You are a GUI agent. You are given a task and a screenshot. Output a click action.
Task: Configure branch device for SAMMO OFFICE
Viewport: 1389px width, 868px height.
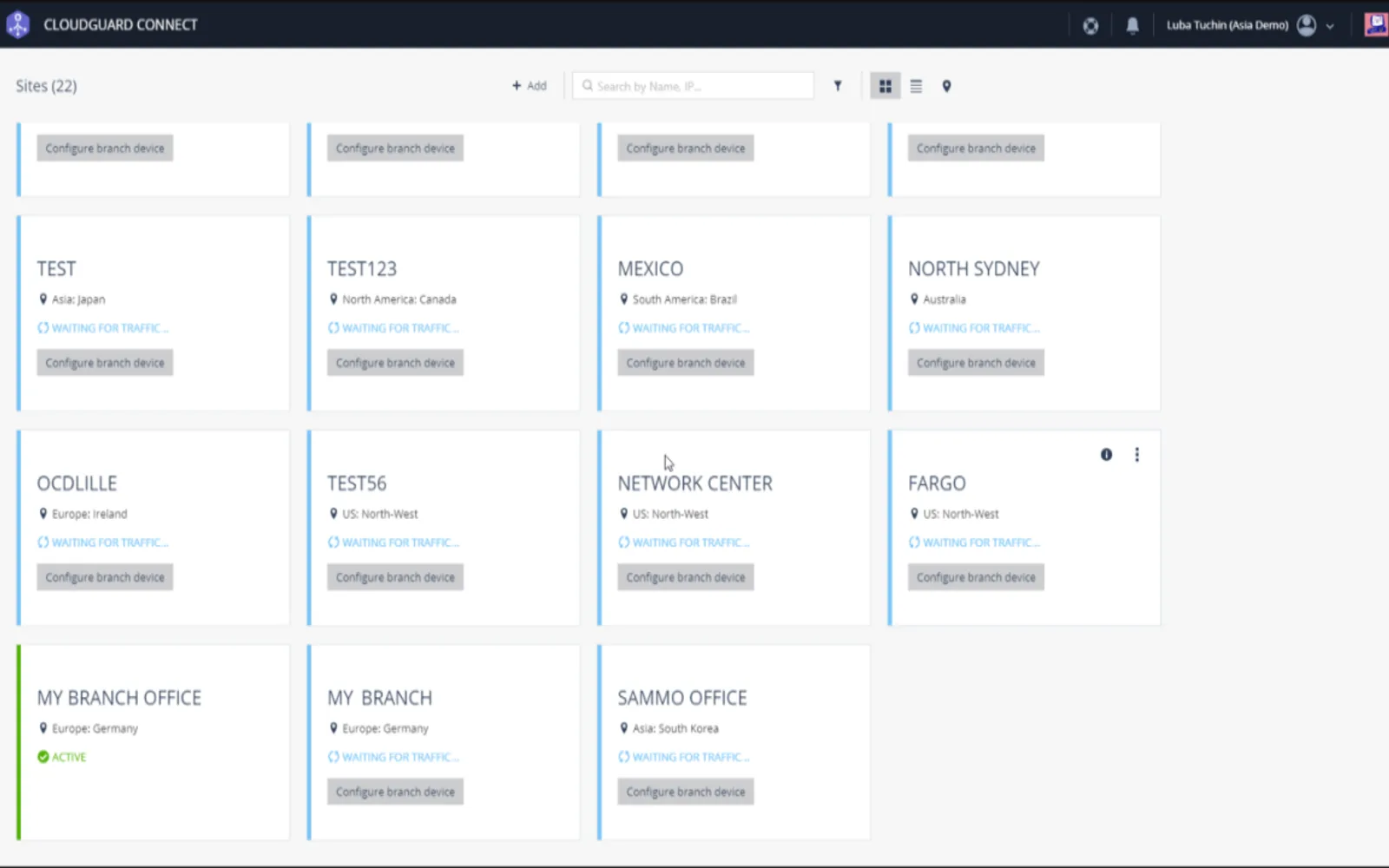click(686, 792)
